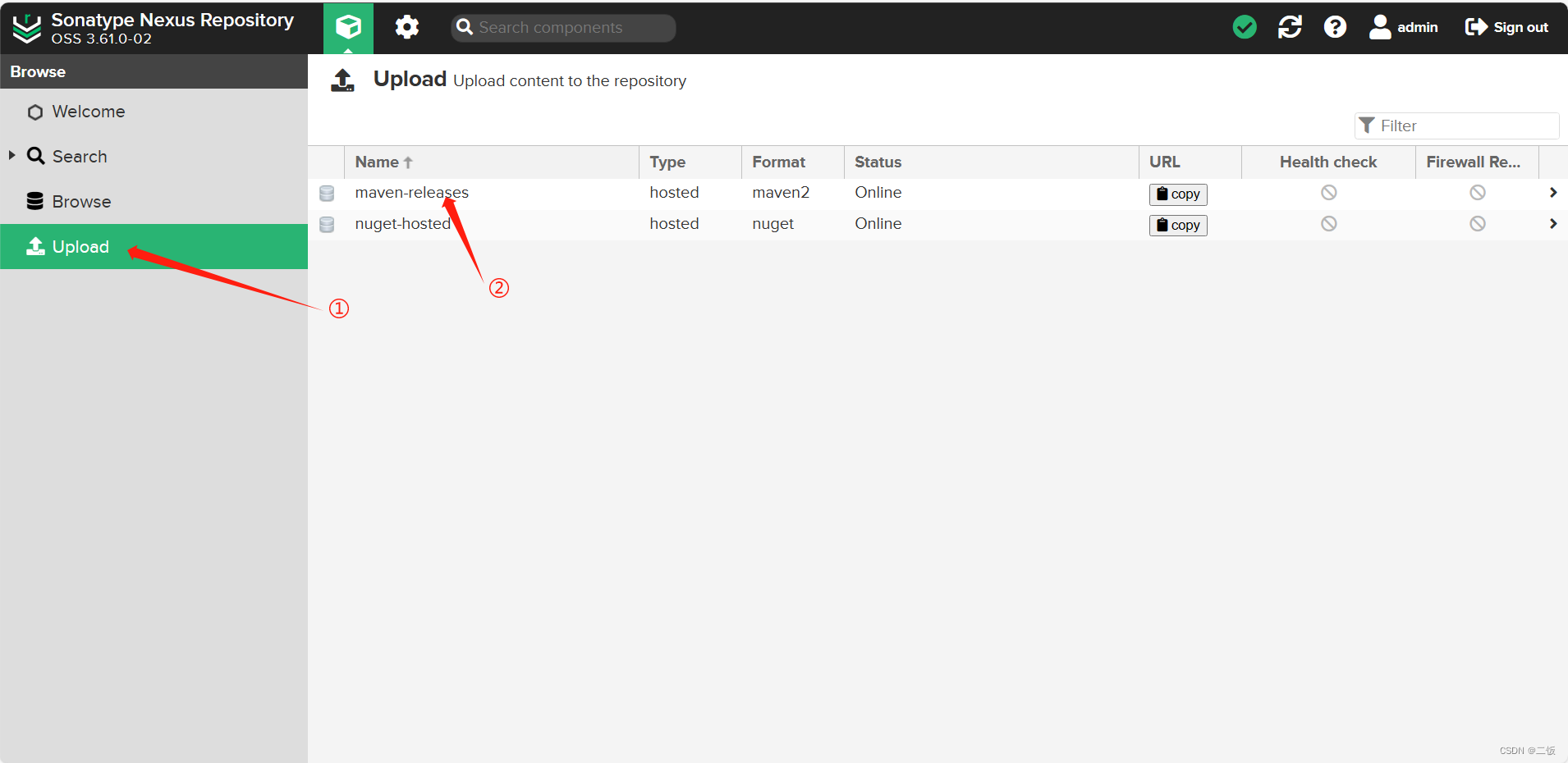The image size is (1568, 763).
Task: Click the refresh icon in header
Action: point(1290,27)
